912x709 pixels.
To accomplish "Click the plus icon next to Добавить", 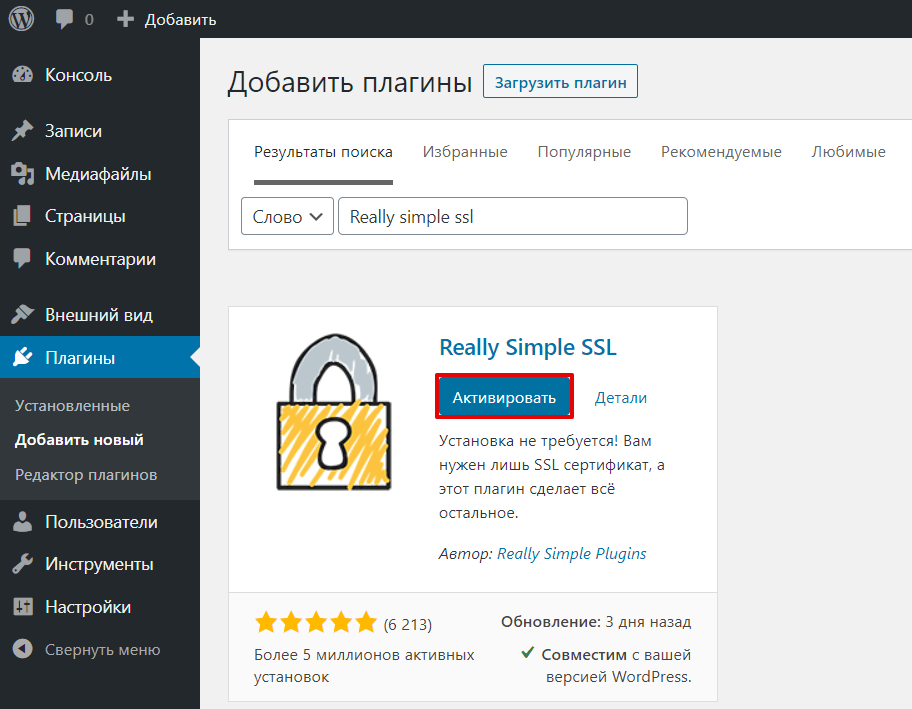I will [x=125, y=19].
